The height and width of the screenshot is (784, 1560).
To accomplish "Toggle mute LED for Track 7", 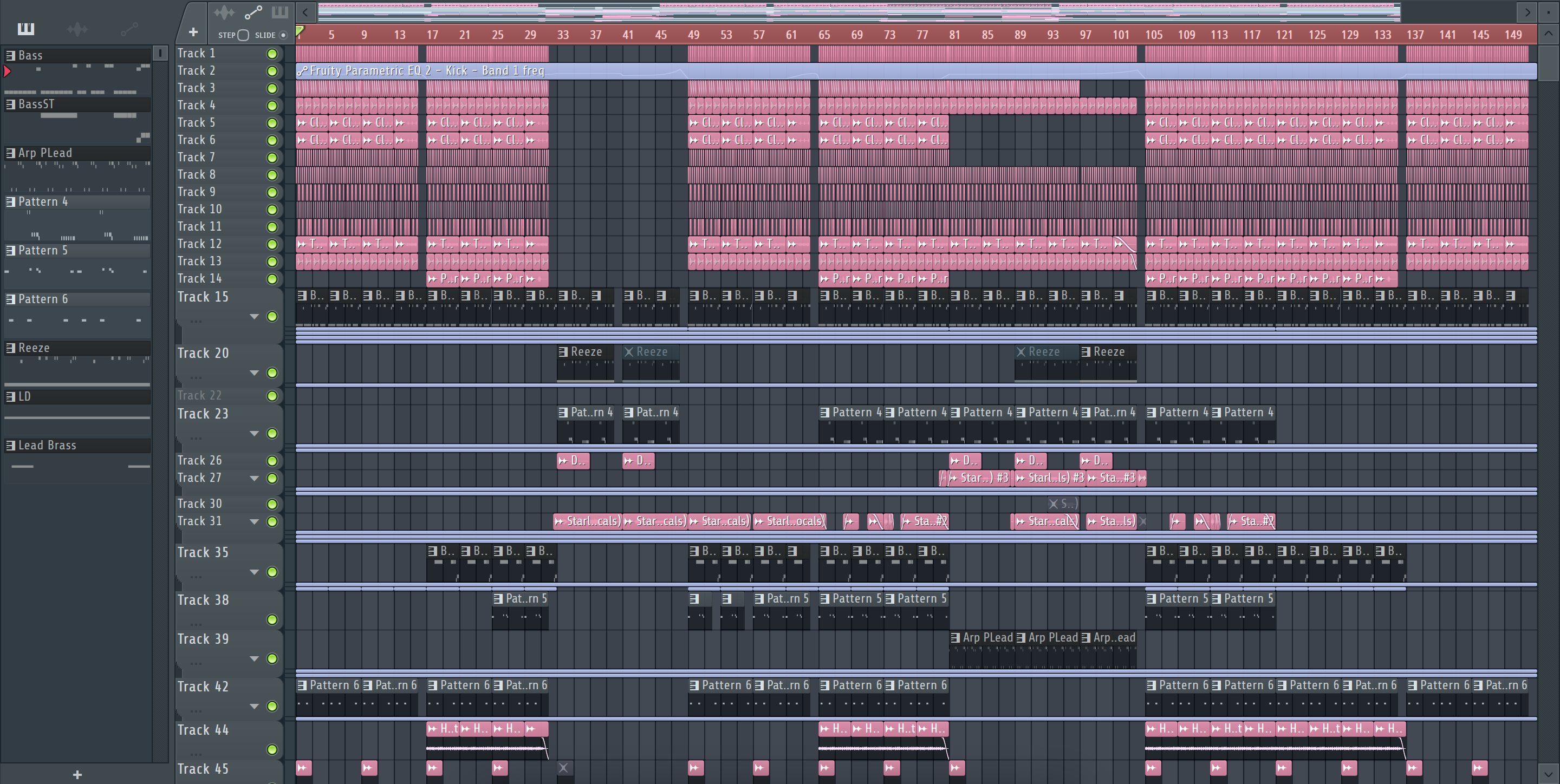I will click(x=272, y=158).
